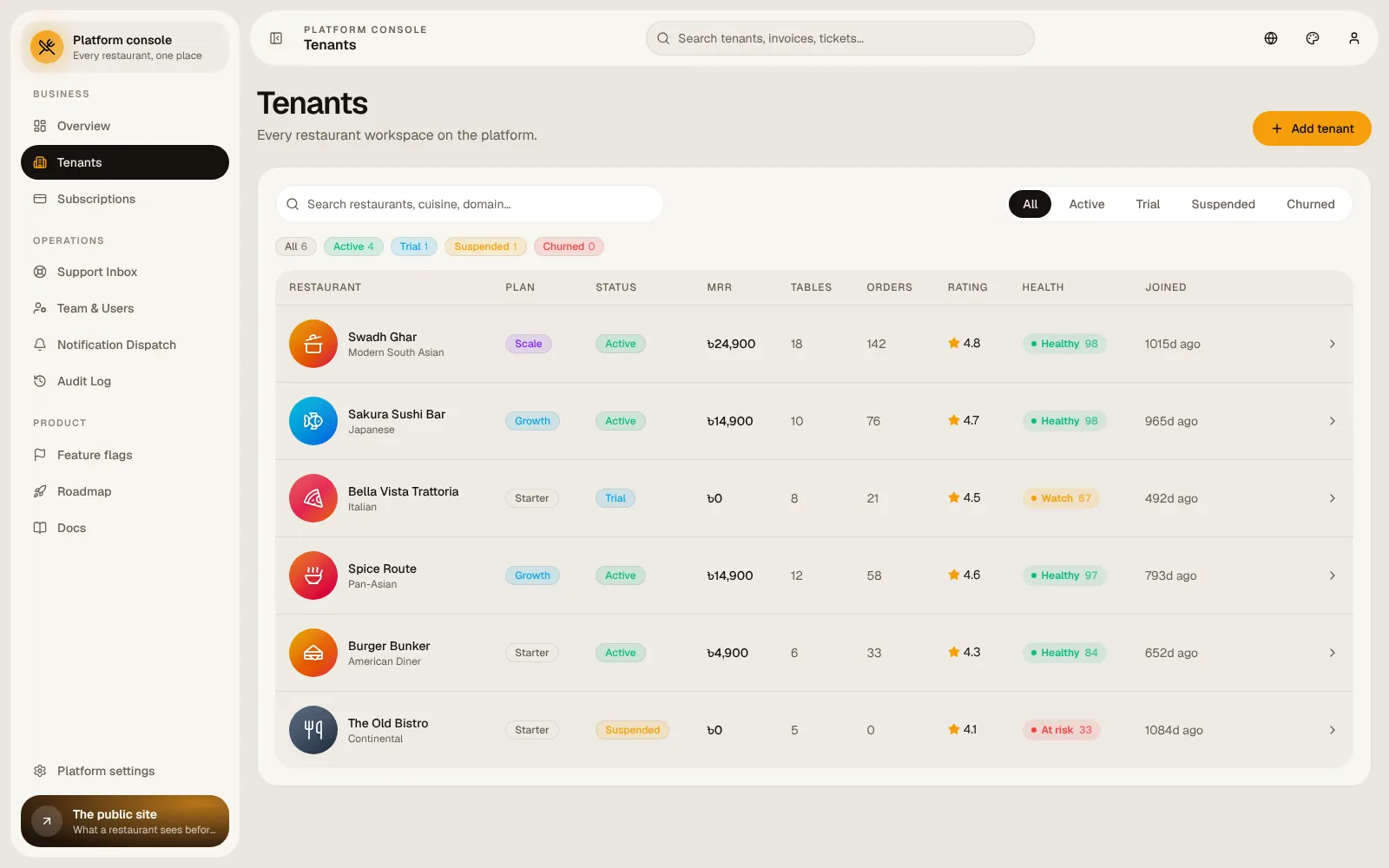Image resolution: width=1389 pixels, height=868 pixels.
Task: Click the Suspended 1 chip
Action: (x=485, y=247)
